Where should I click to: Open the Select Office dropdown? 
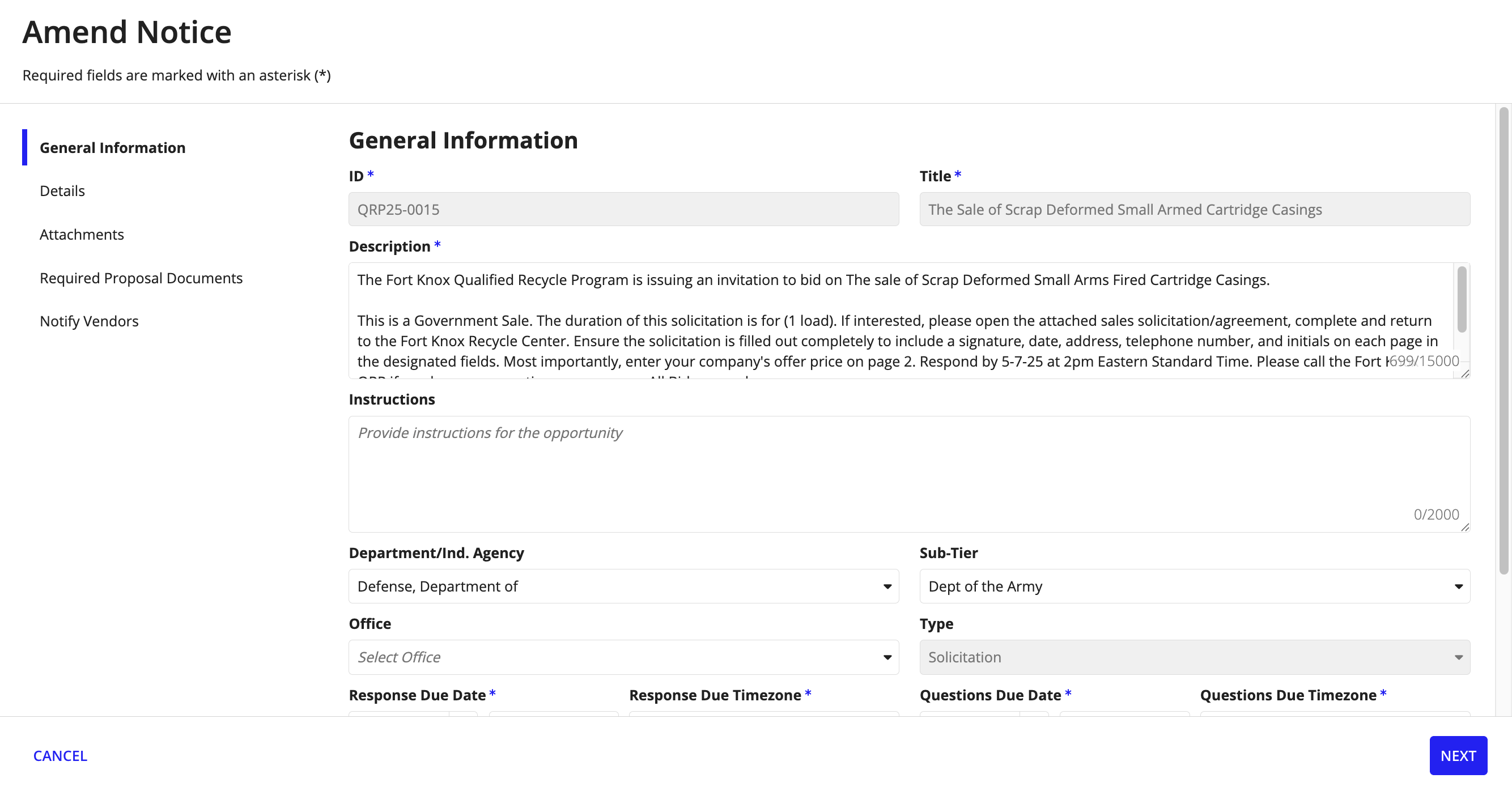623,657
